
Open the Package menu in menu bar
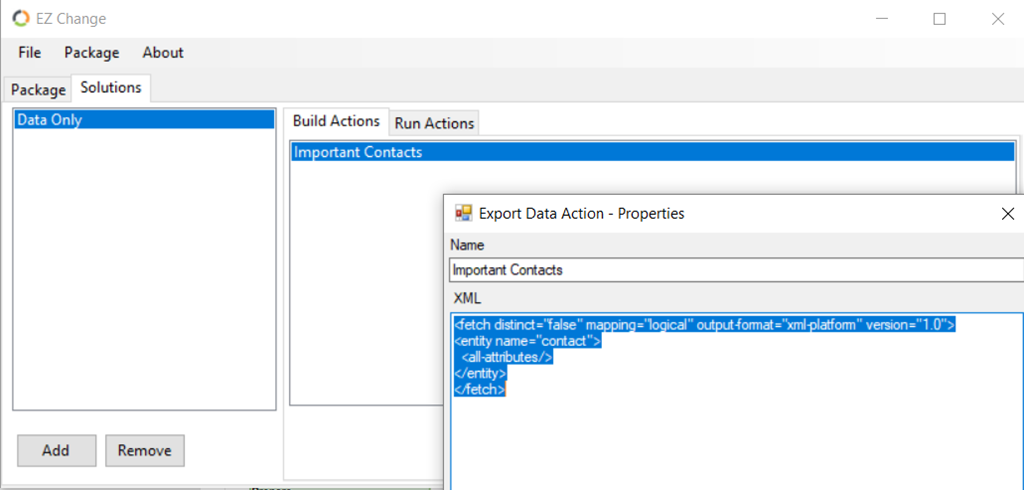click(x=91, y=52)
